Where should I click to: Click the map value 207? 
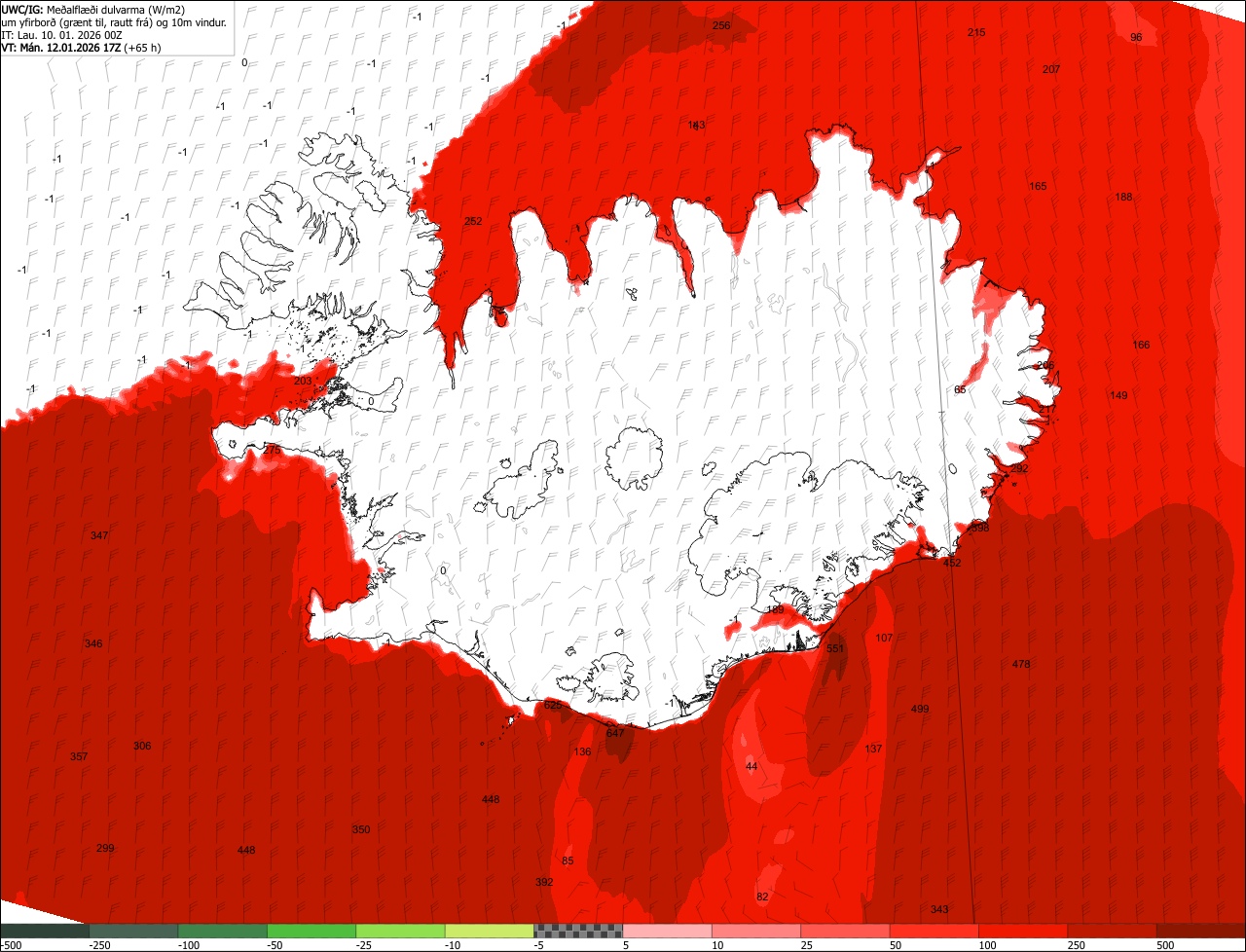[1051, 69]
